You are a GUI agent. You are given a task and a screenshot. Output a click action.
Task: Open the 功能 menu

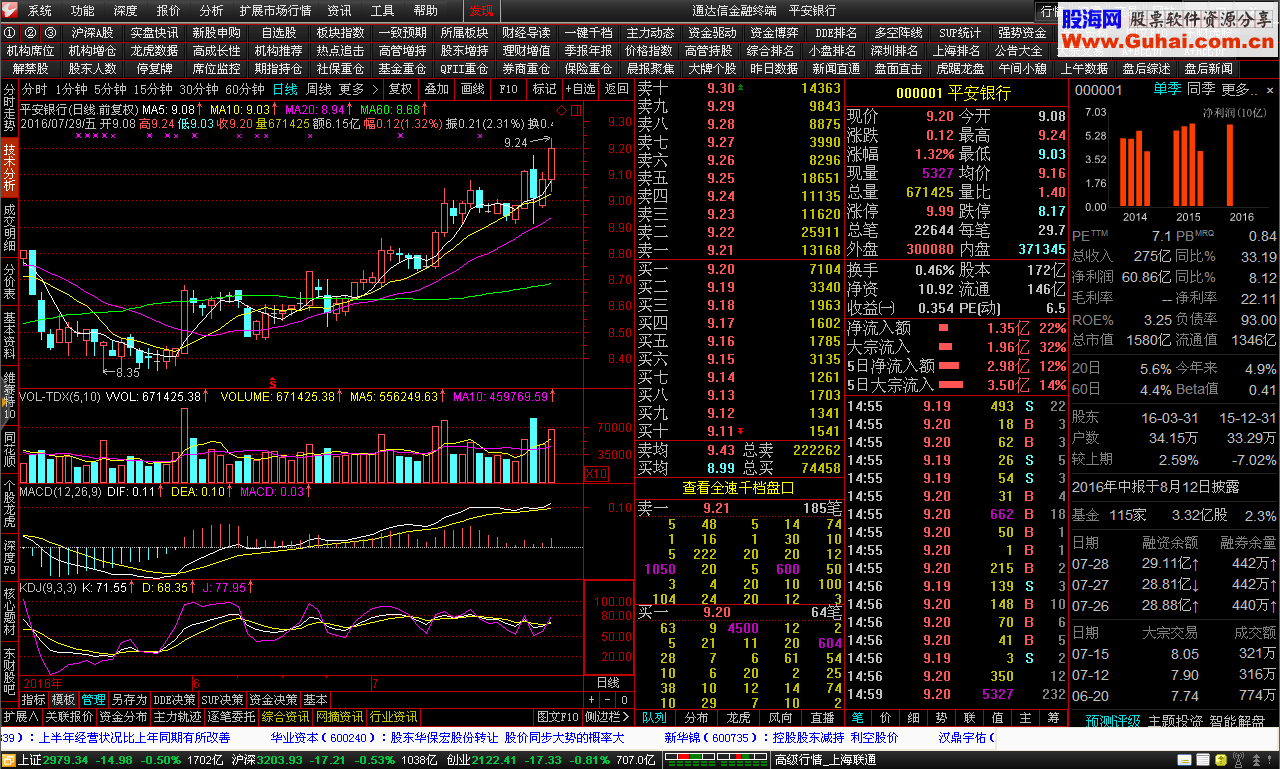click(83, 11)
